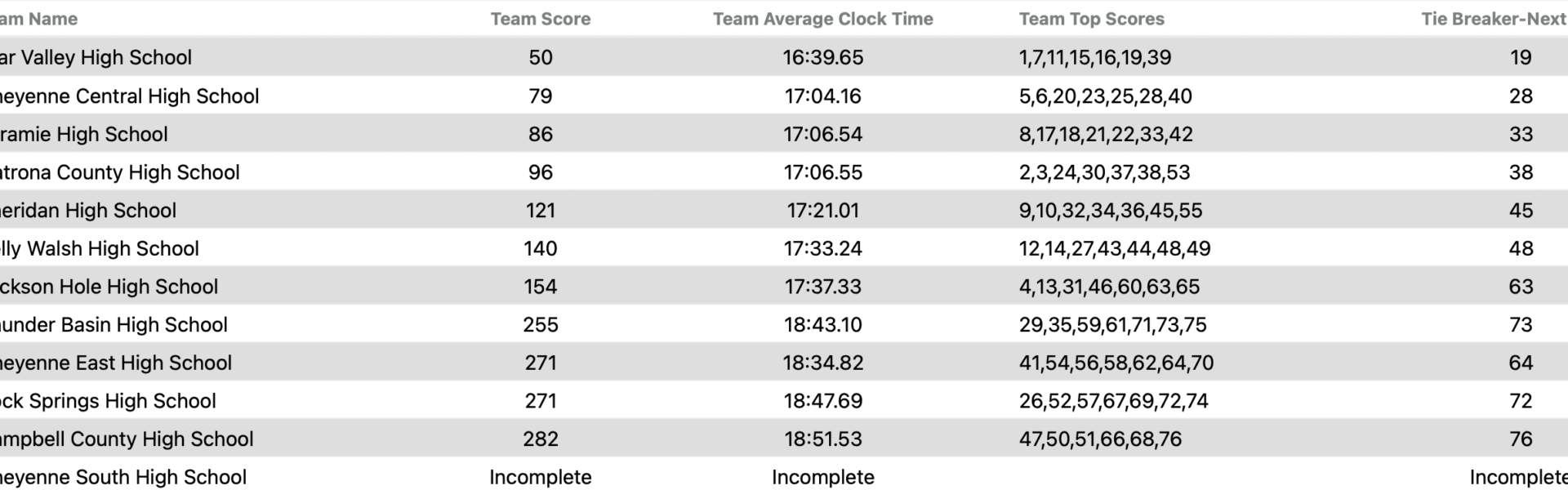Open the Rock Springs High School name
This screenshot has width=1568, height=490.
(108, 401)
